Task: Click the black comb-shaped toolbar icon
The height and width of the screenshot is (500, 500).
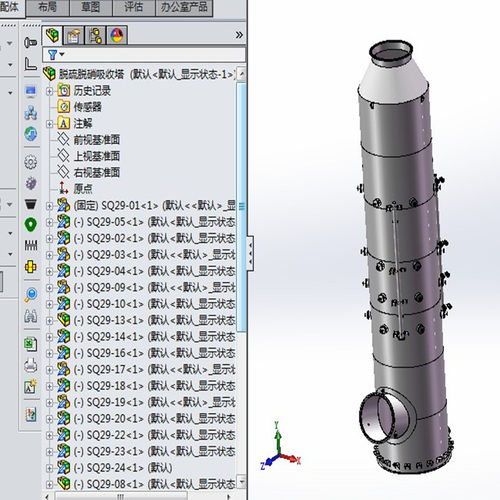Action: point(31,246)
